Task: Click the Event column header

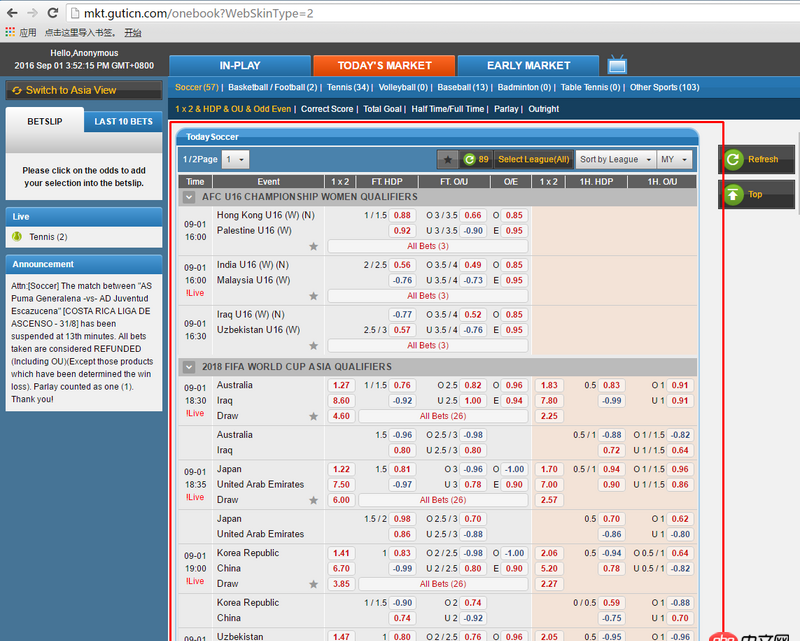Action: coord(268,182)
